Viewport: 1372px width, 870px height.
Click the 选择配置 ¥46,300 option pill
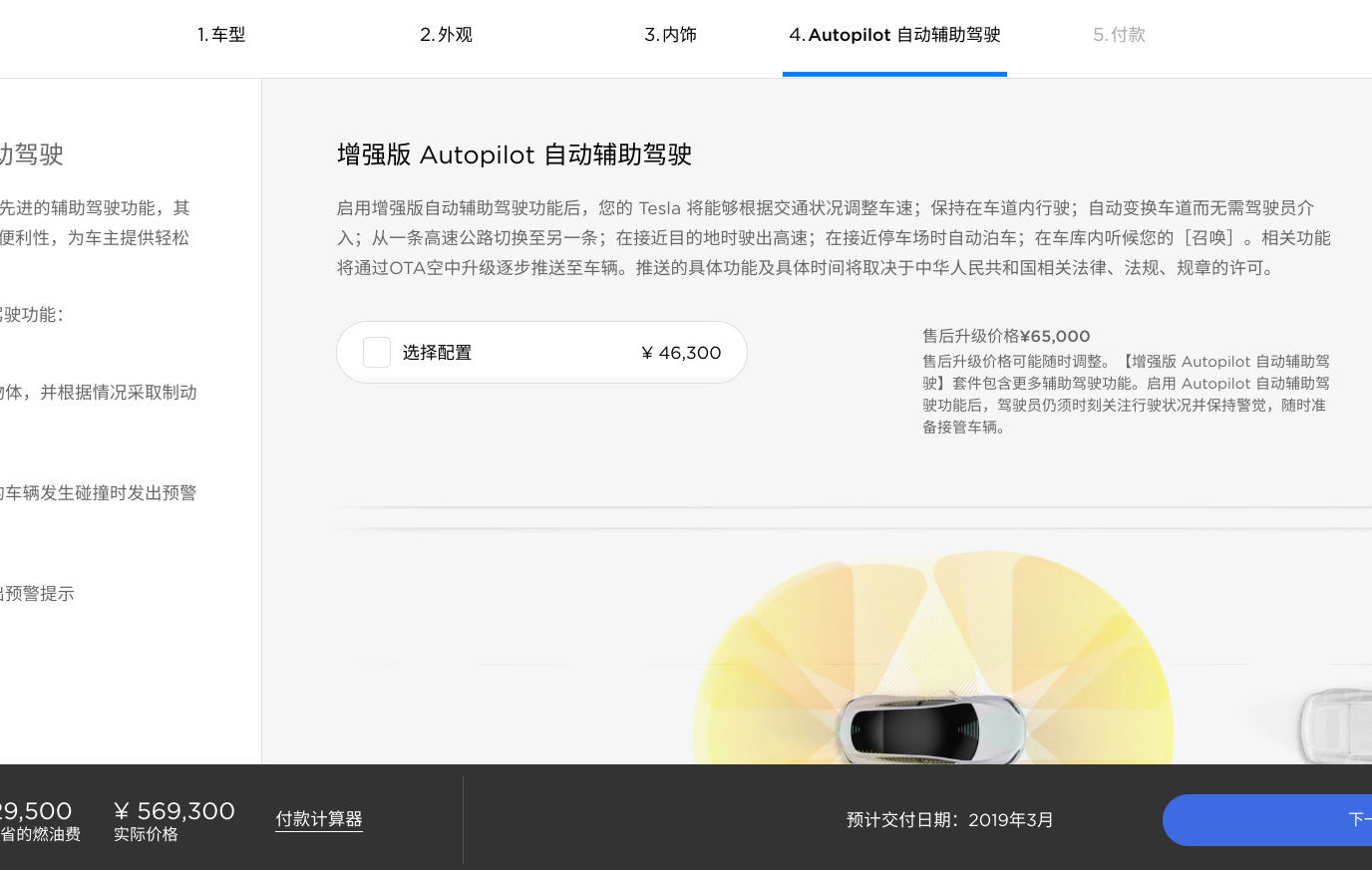click(541, 352)
